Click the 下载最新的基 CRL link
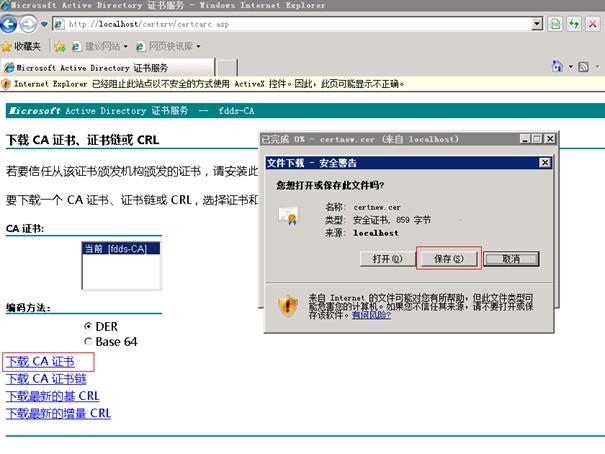 (x=52, y=396)
